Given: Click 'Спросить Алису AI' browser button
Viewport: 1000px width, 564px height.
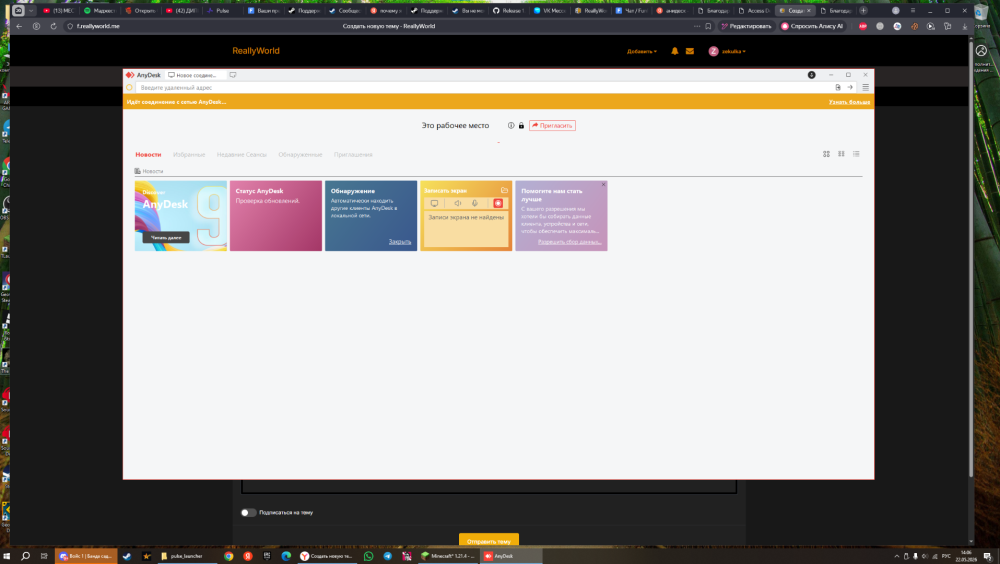Looking at the screenshot, I should [812, 26].
